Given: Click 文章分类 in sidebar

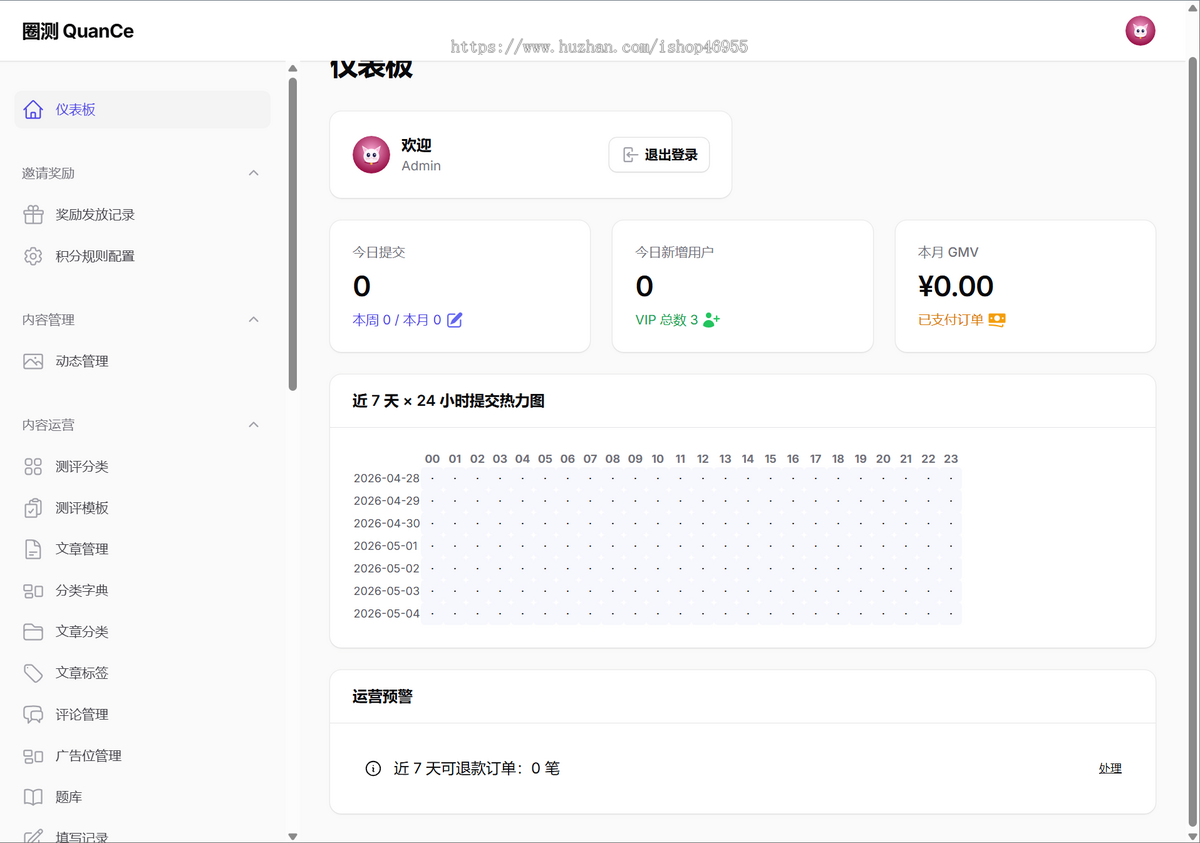Looking at the screenshot, I should pyautogui.click(x=142, y=632).
